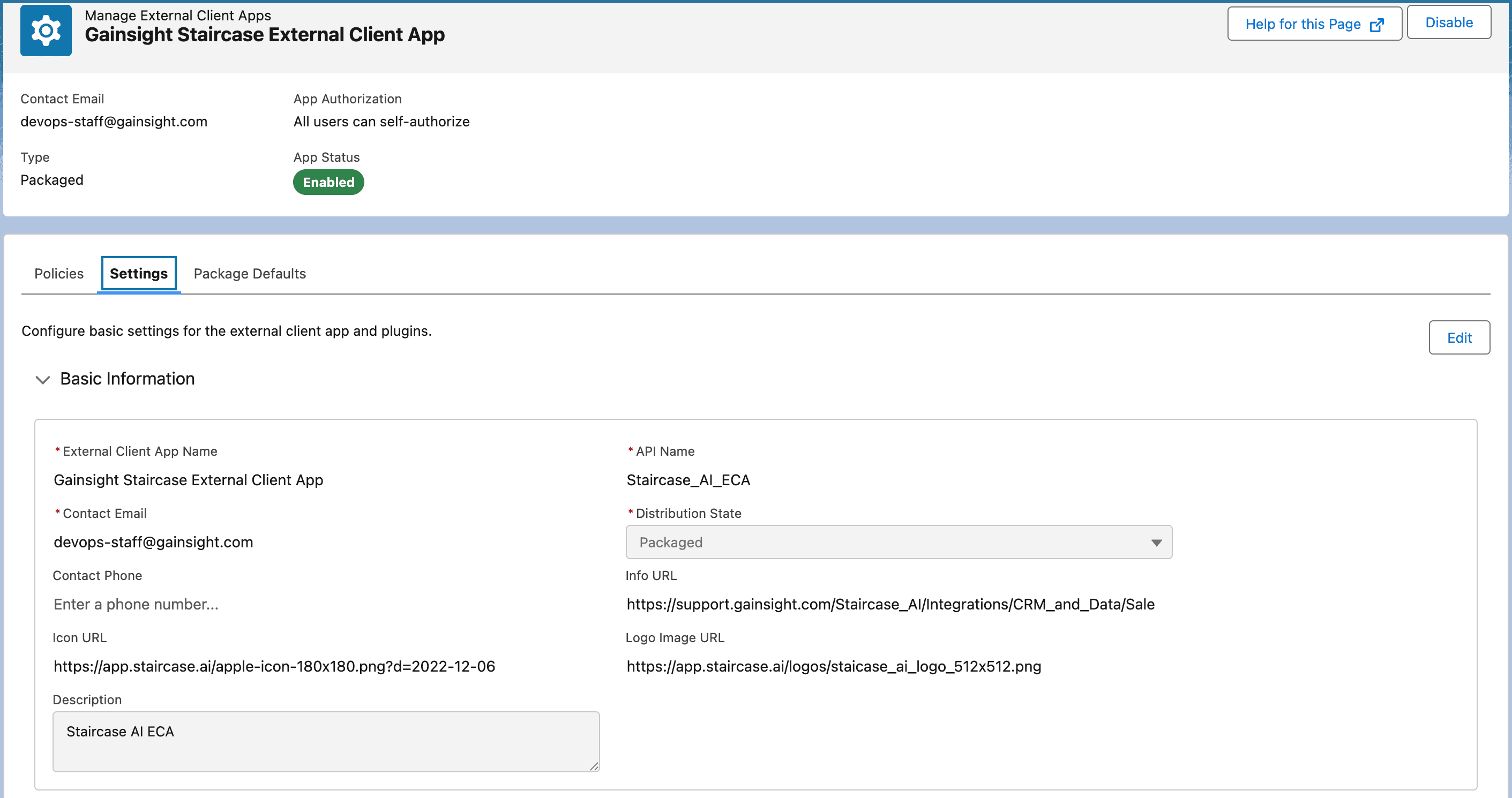
Task: Click the Basic Information heading
Action: coord(128,379)
